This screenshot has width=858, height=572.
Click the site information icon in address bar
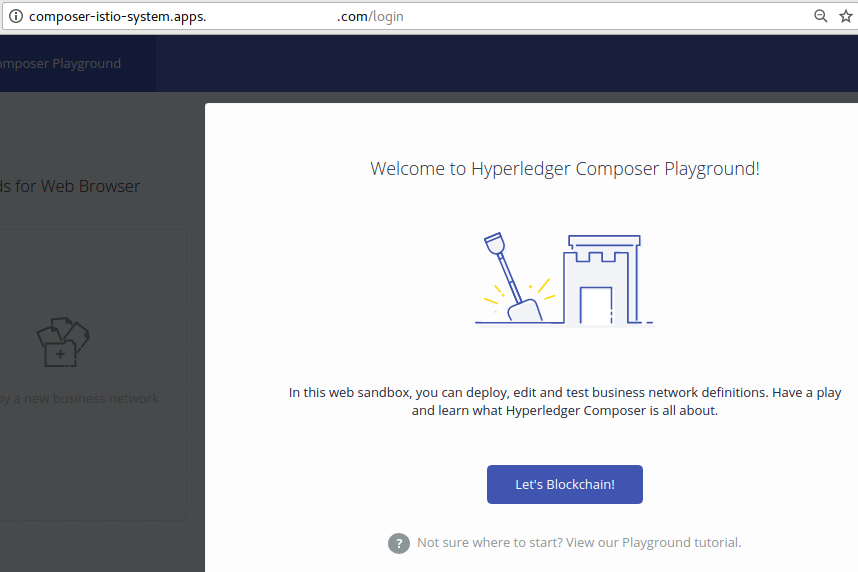(16, 16)
